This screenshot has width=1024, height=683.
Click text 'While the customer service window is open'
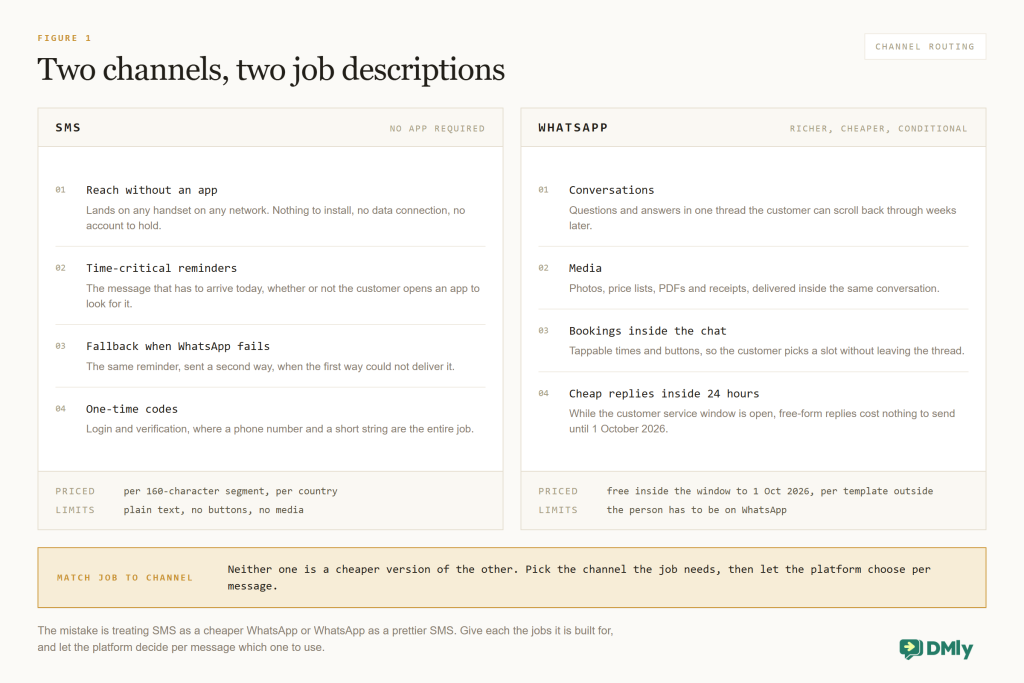coord(672,413)
